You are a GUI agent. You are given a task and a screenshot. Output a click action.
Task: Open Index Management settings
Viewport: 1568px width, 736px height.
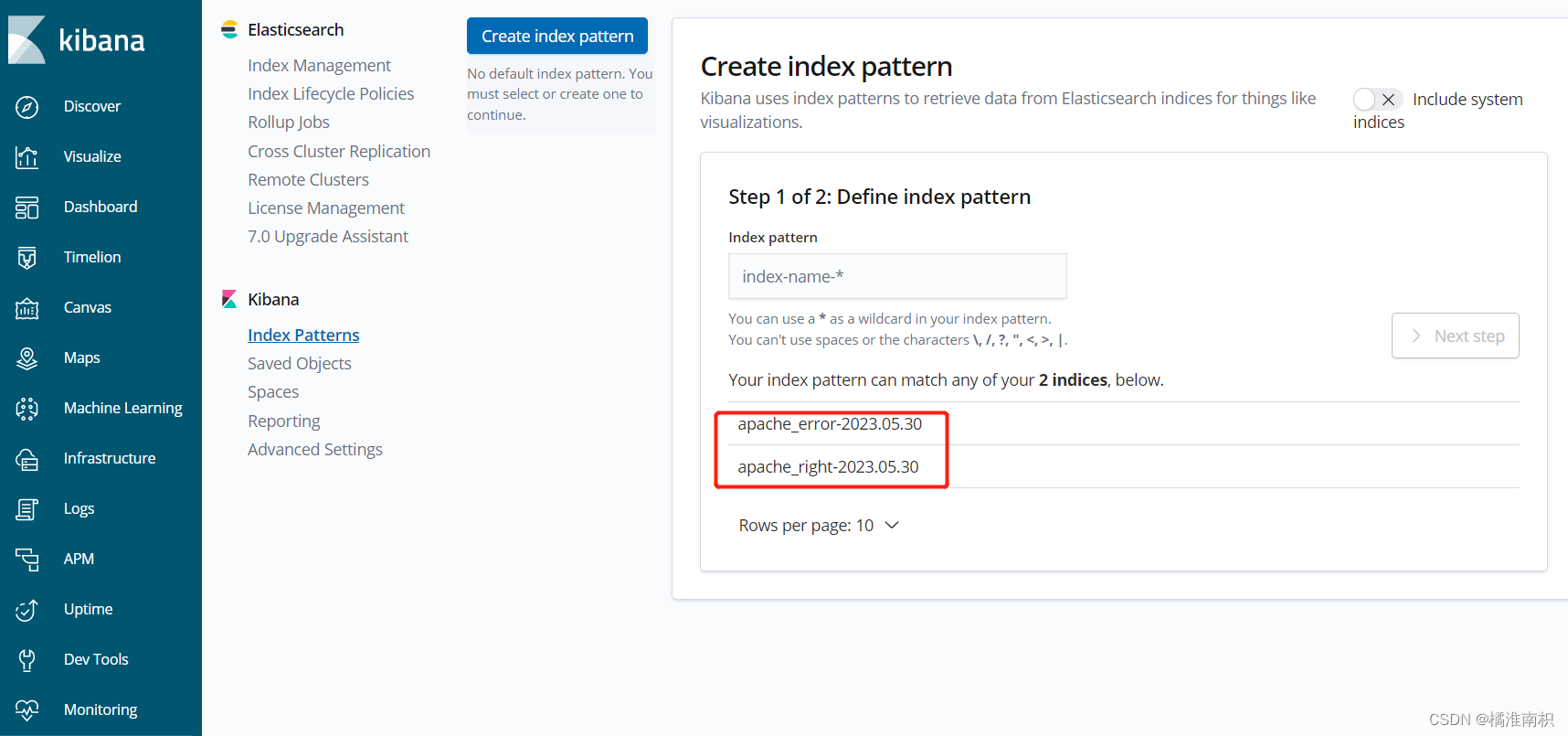pos(319,66)
